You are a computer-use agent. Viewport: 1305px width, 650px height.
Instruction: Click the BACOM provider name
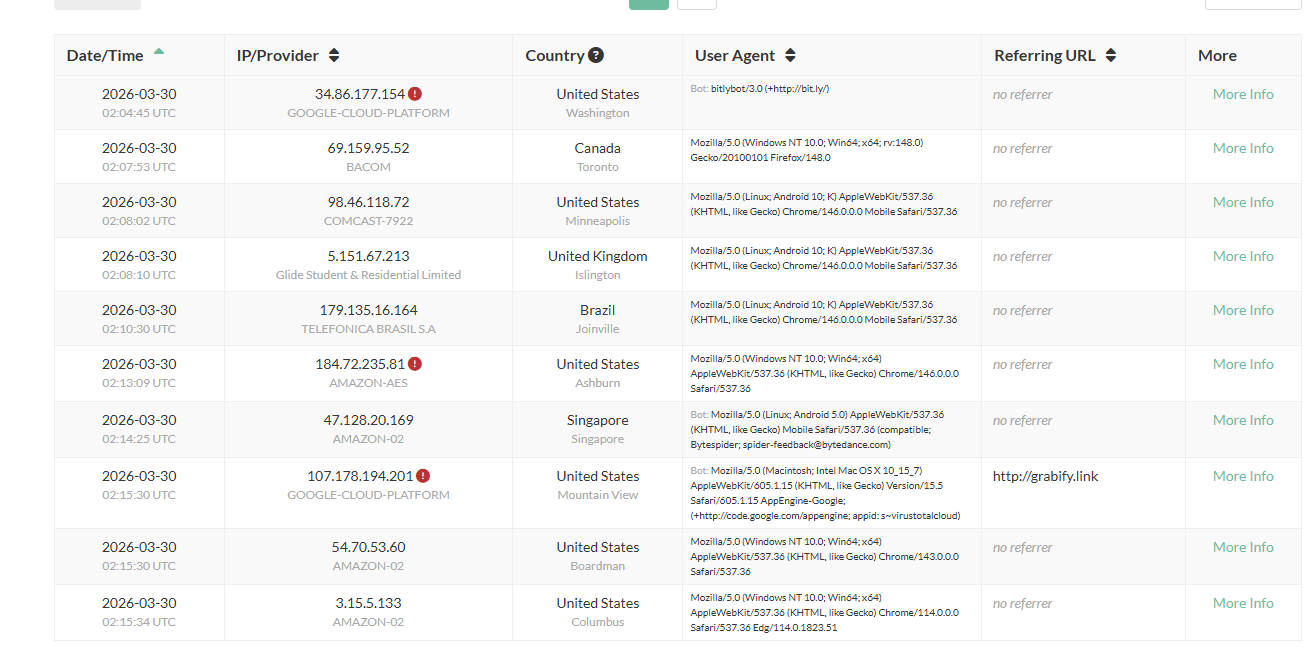coord(368,167)
